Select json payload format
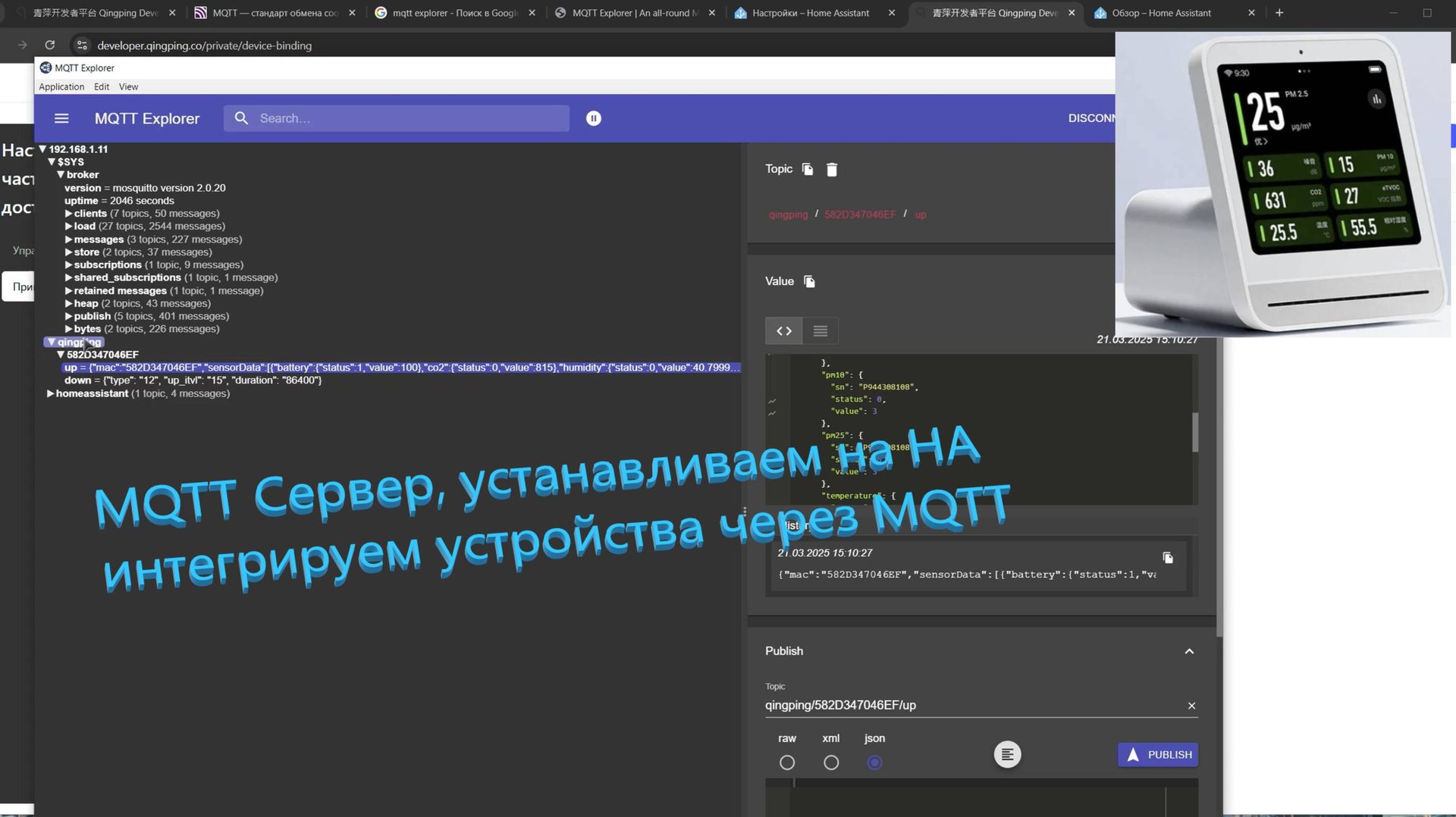The height and width of the screenshot is (817, 1456). coord(874,762)
